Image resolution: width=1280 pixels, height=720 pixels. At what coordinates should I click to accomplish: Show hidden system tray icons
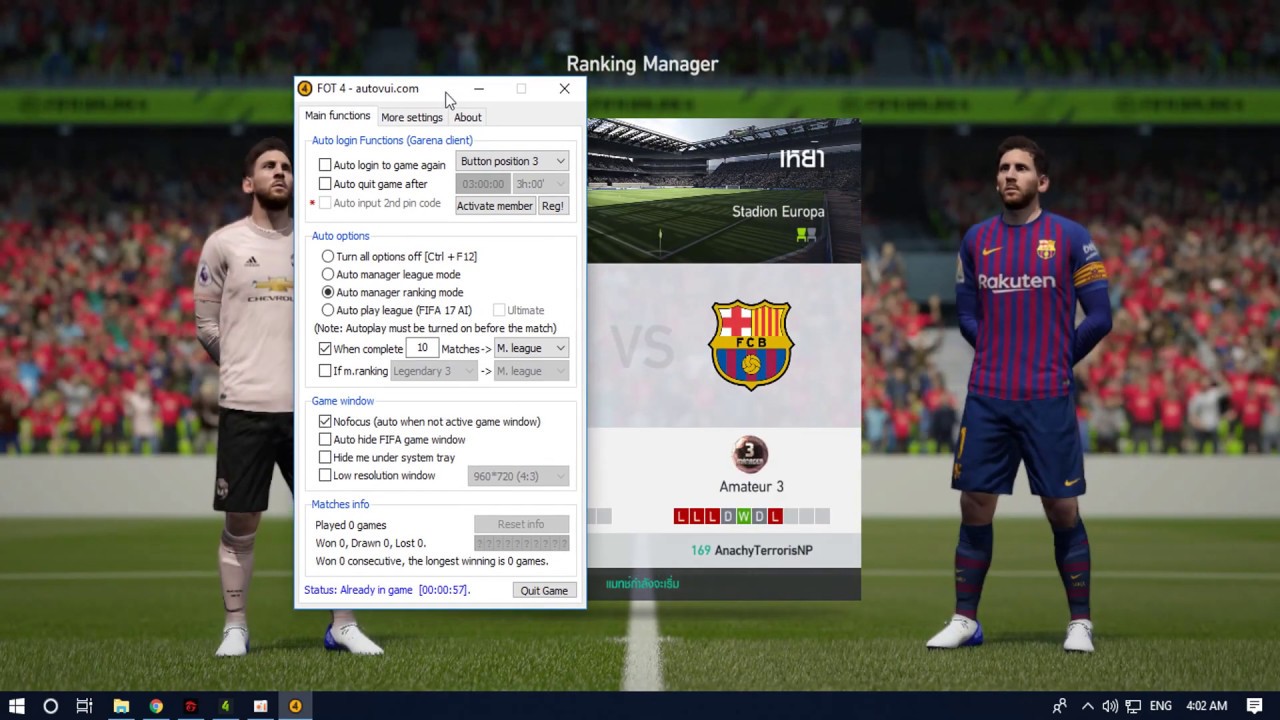[x=1087, y=706]
